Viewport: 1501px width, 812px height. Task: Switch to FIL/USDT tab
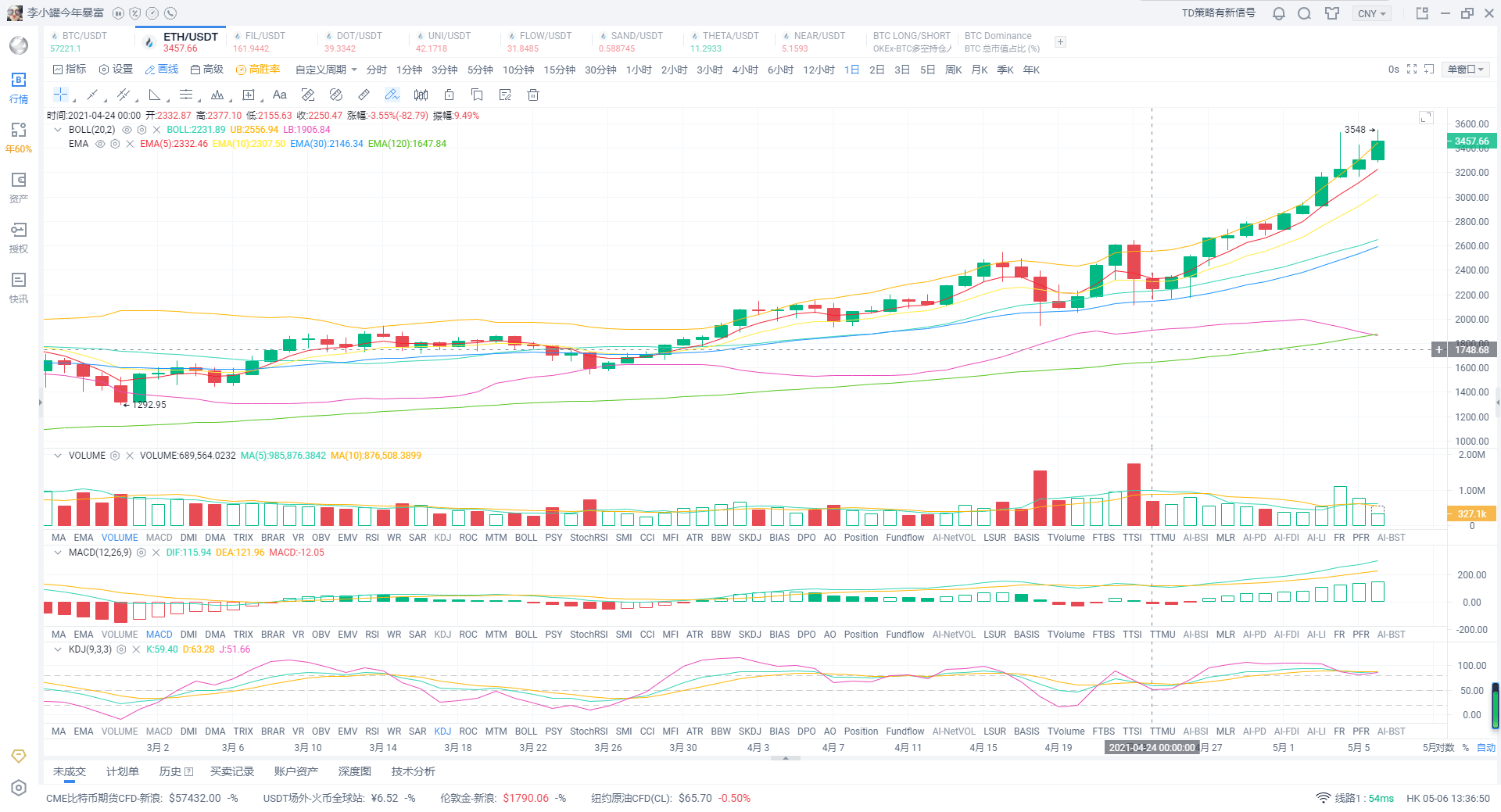click(x=270, y=42)
